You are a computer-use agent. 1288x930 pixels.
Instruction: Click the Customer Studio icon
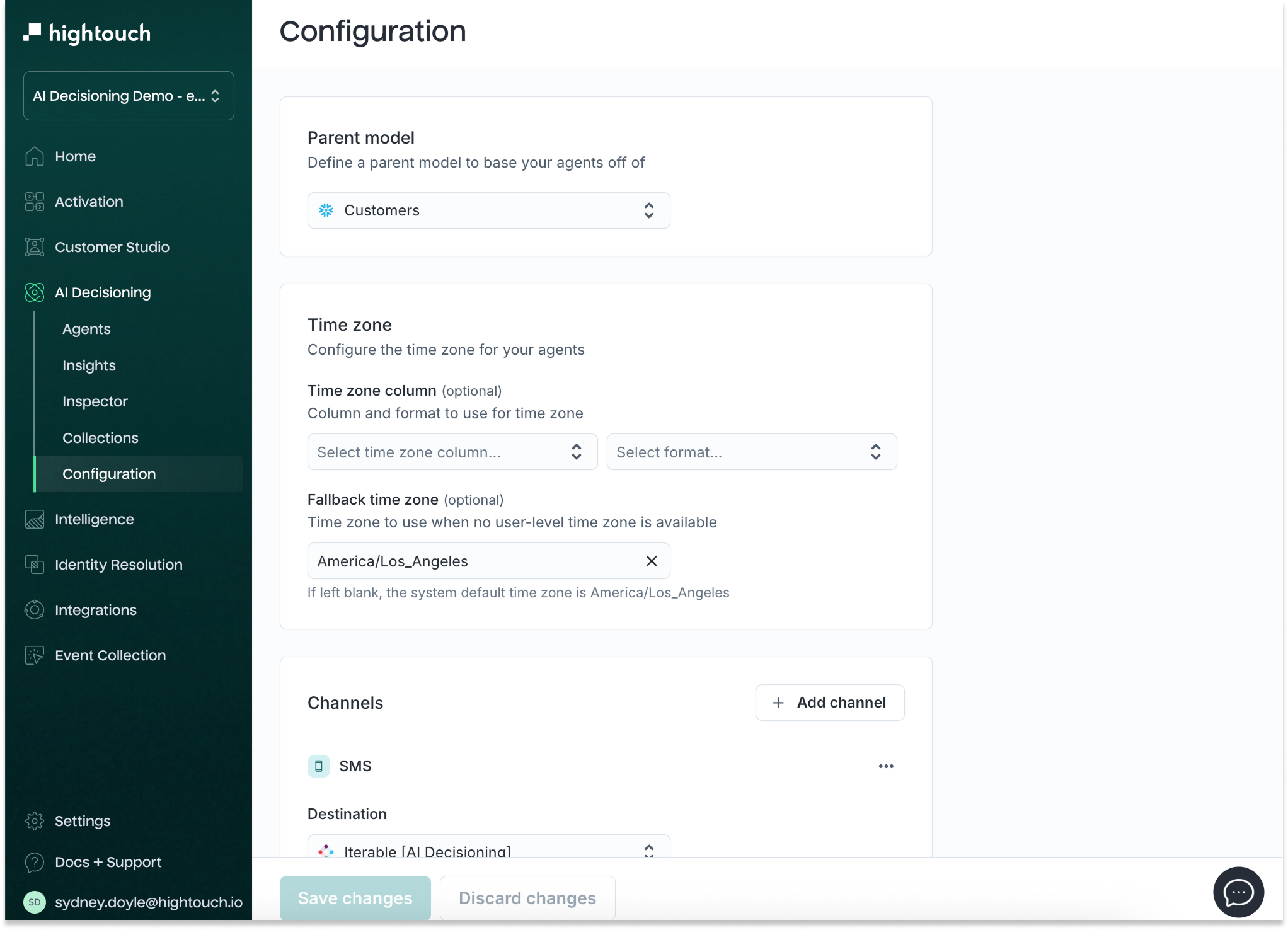click(x=35, y=247)
